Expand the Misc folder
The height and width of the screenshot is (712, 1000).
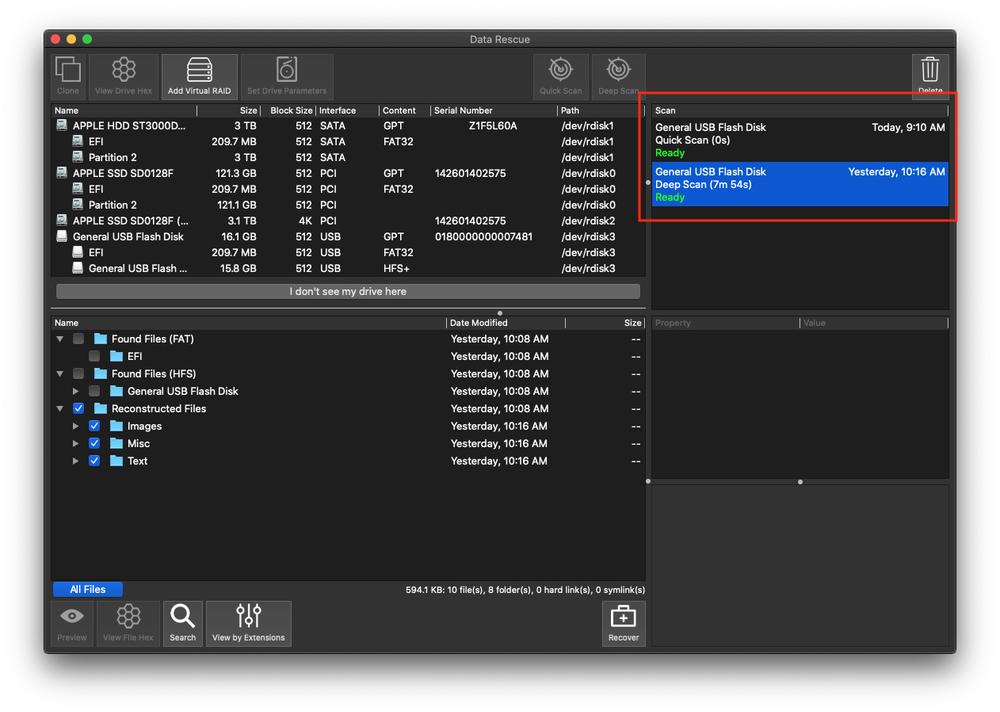pos(75,443)
